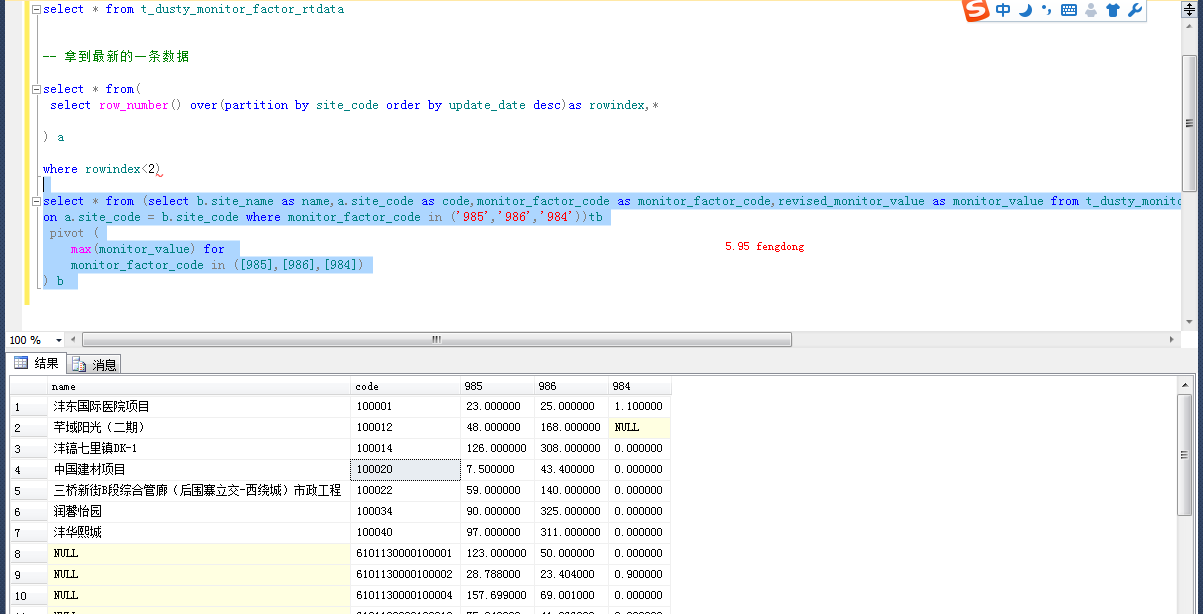1203x614 pixels.
Task: Click the editor horizontal scroll left arrow
Action: pyautogui.click(x=74, y=340)
